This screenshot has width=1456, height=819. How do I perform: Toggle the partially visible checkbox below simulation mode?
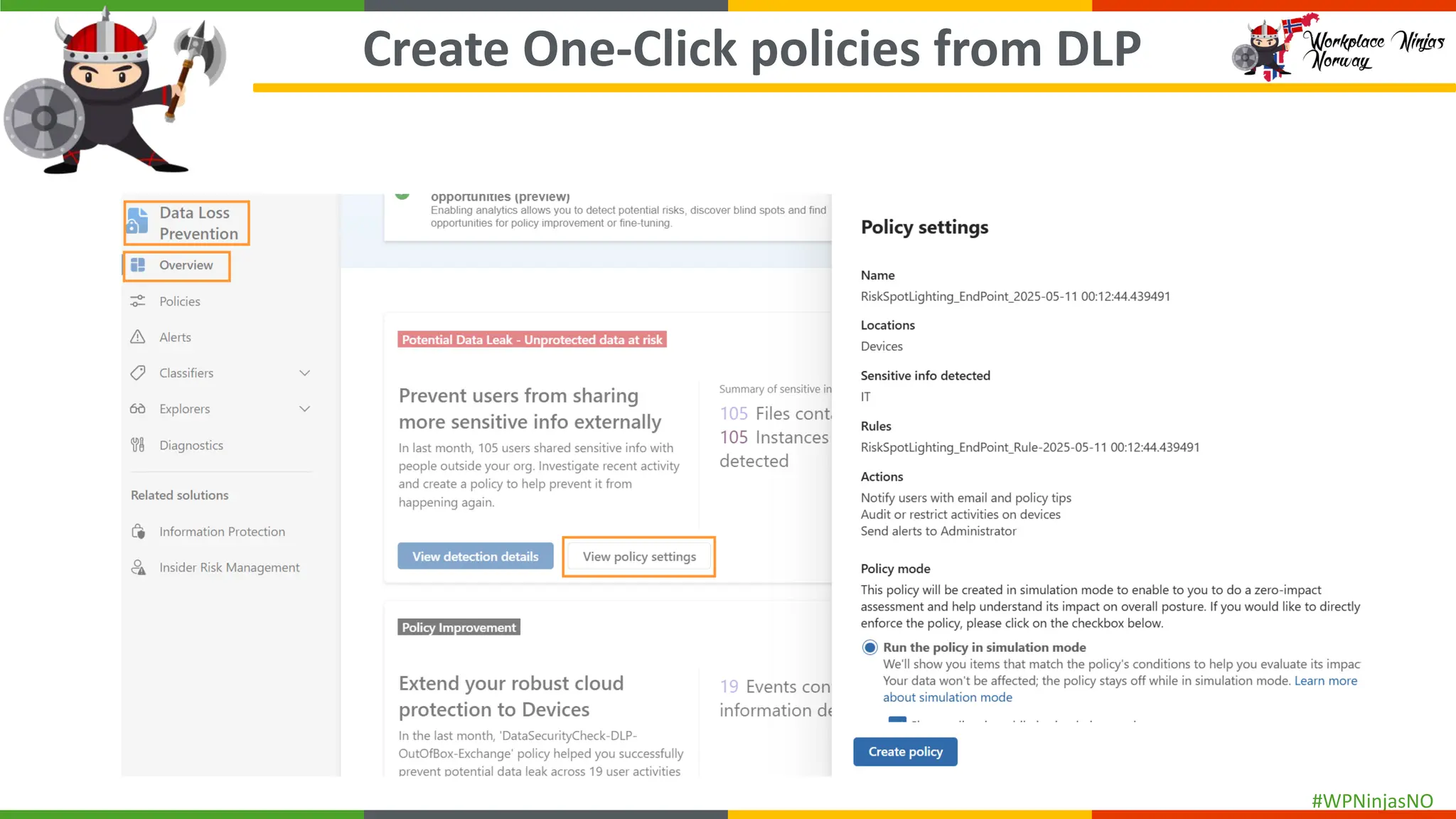[897, 720]
